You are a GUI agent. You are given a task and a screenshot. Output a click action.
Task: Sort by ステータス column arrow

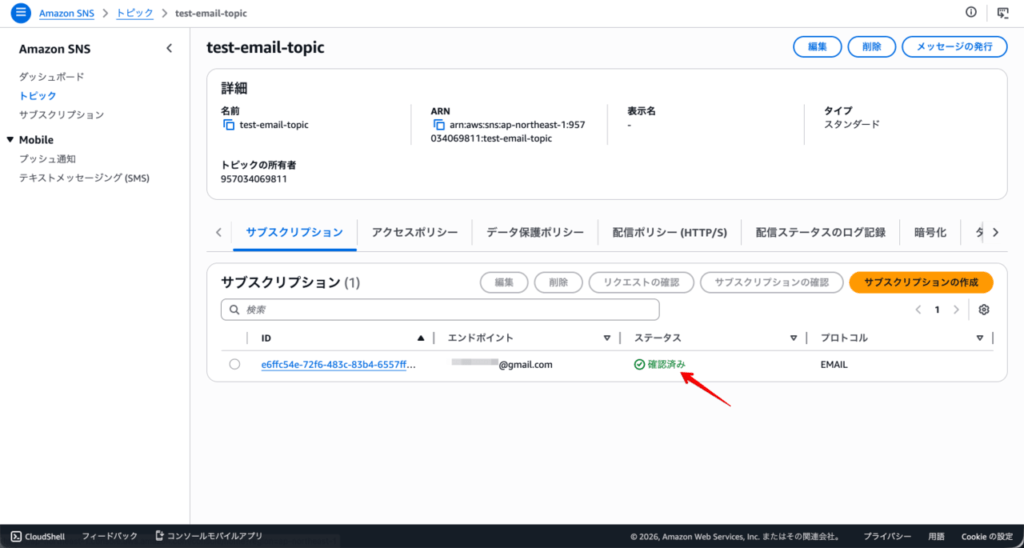tap(793, 338)
